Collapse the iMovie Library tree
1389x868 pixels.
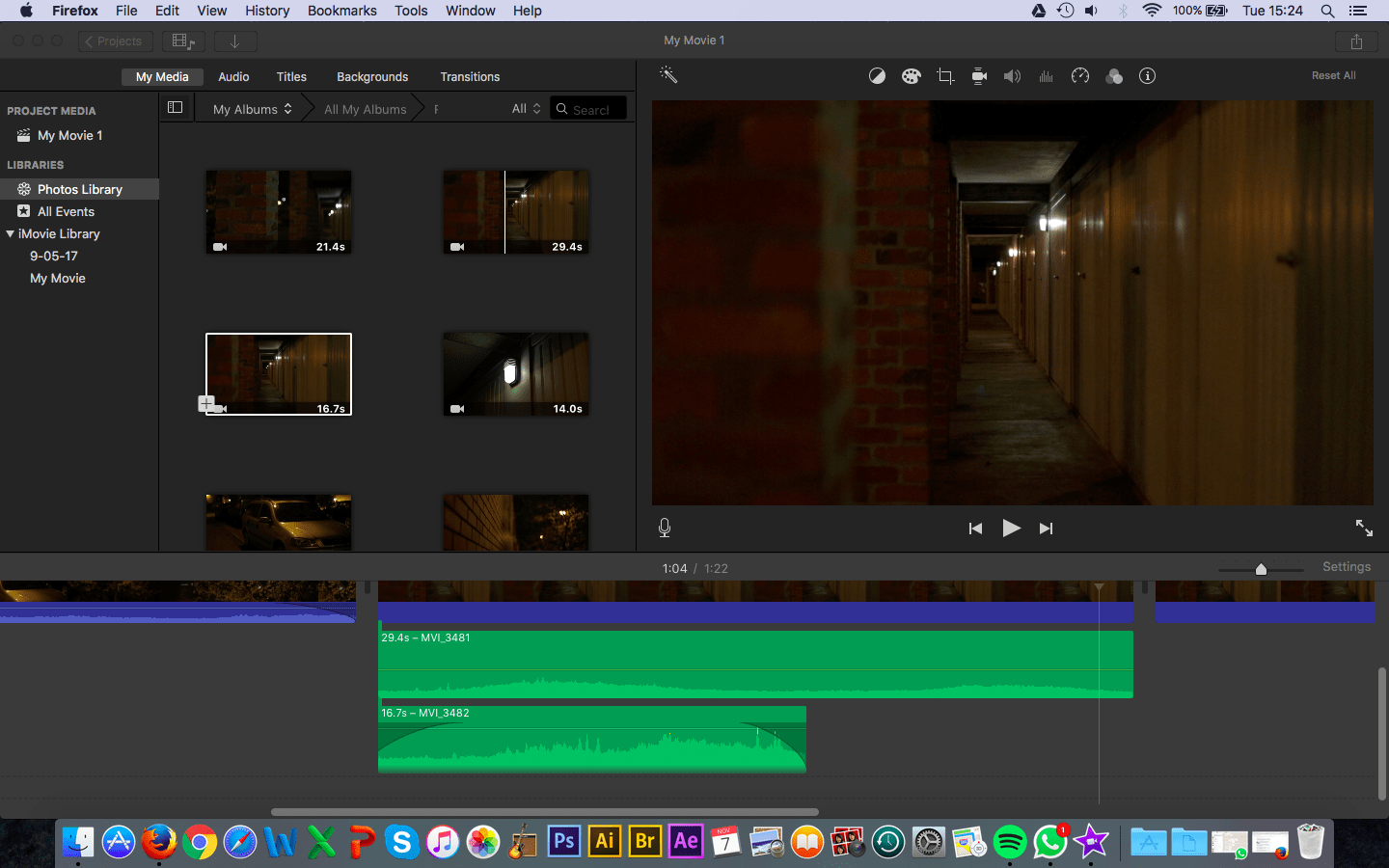[x=11, y=233]
